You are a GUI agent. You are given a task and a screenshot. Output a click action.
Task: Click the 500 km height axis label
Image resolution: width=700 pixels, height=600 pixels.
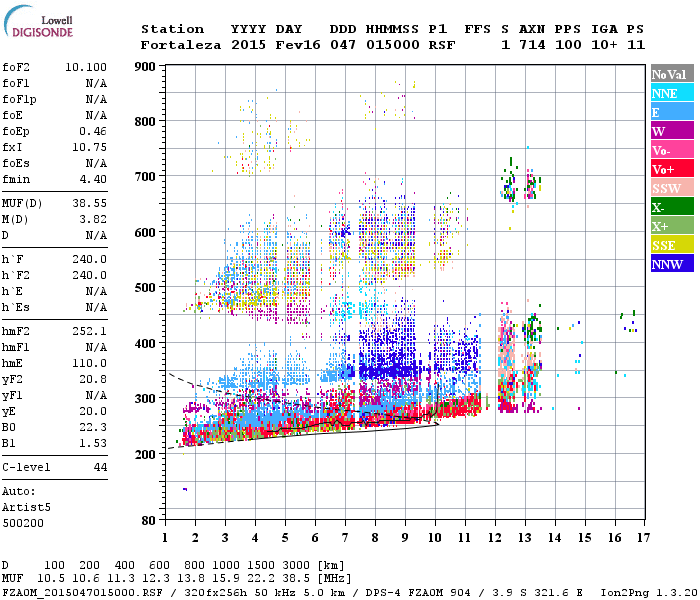pyautogui.click(x=145, y=288)
